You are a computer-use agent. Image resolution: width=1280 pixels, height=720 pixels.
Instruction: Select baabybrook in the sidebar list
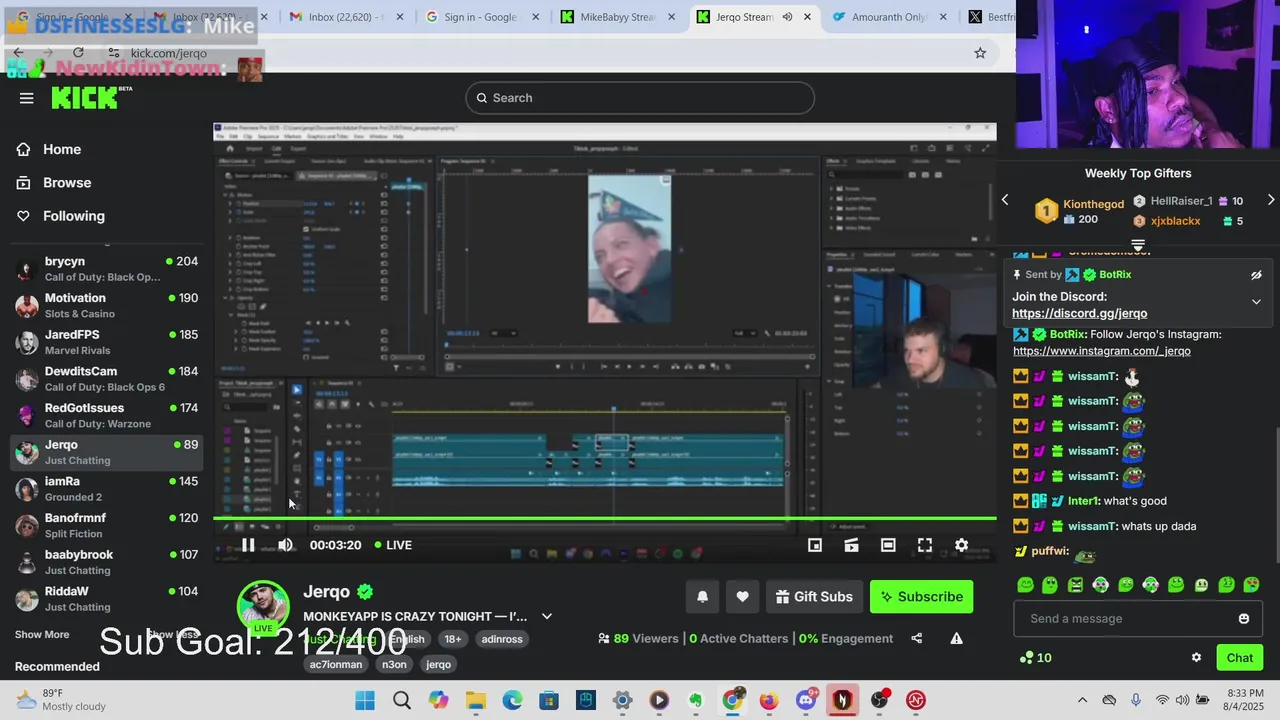(x=107, y=562)
